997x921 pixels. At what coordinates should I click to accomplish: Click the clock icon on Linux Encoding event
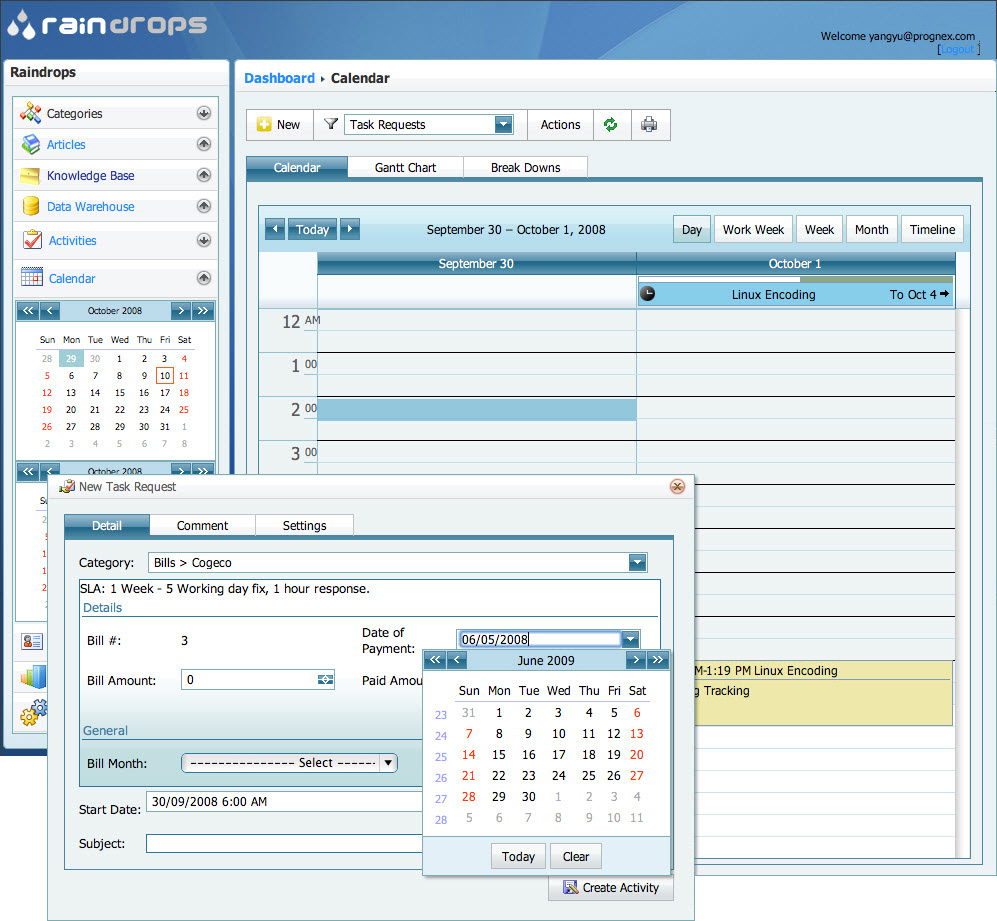pos(648,294)
